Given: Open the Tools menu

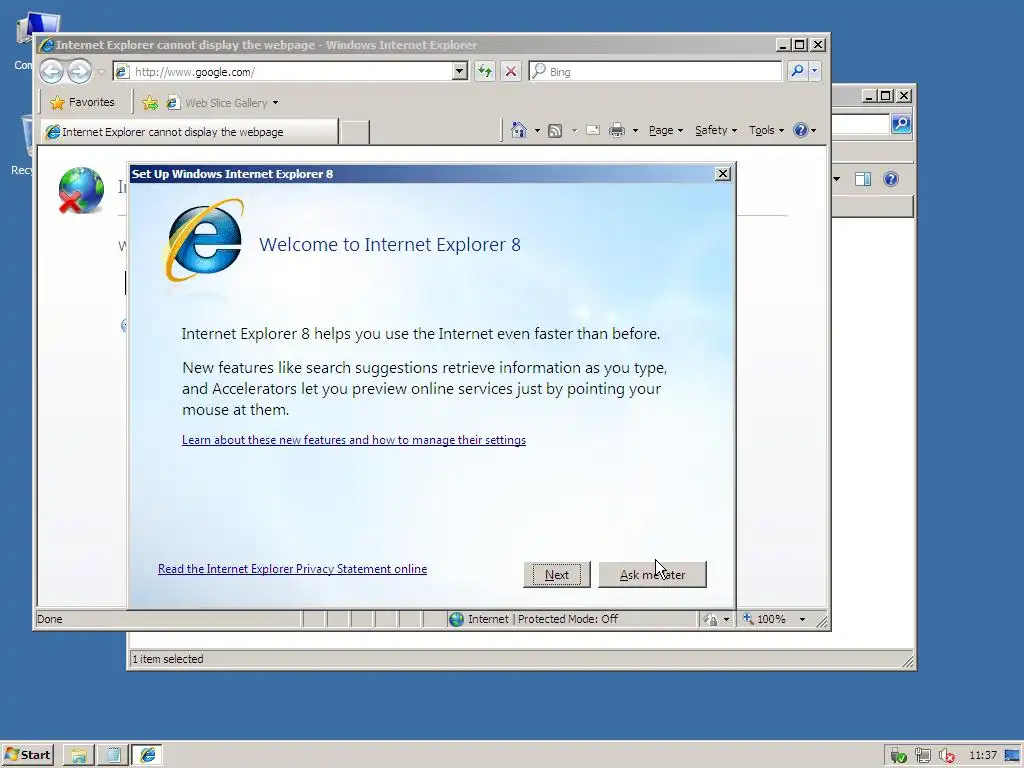Looking at the screenshot, I should click(766, 130).
